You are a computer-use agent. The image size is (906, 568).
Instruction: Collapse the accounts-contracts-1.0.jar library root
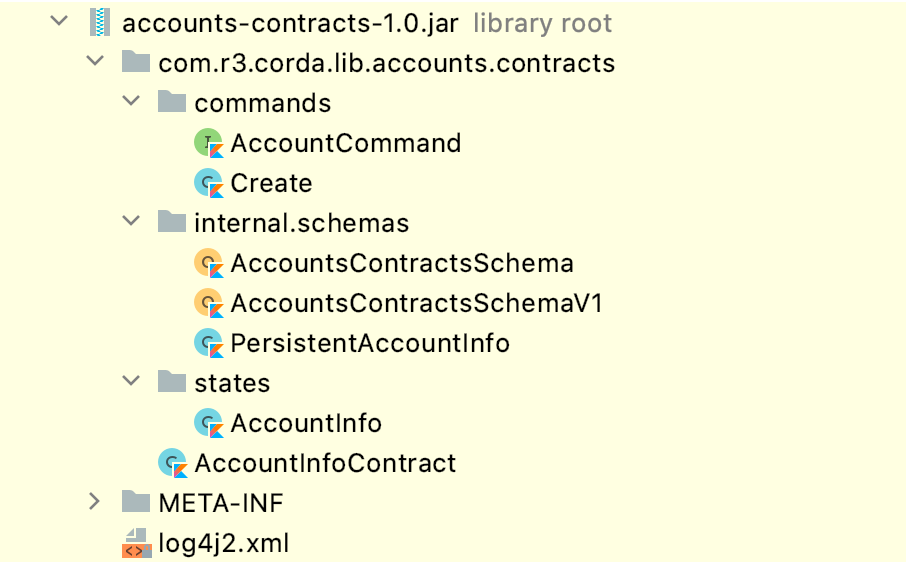60,21
